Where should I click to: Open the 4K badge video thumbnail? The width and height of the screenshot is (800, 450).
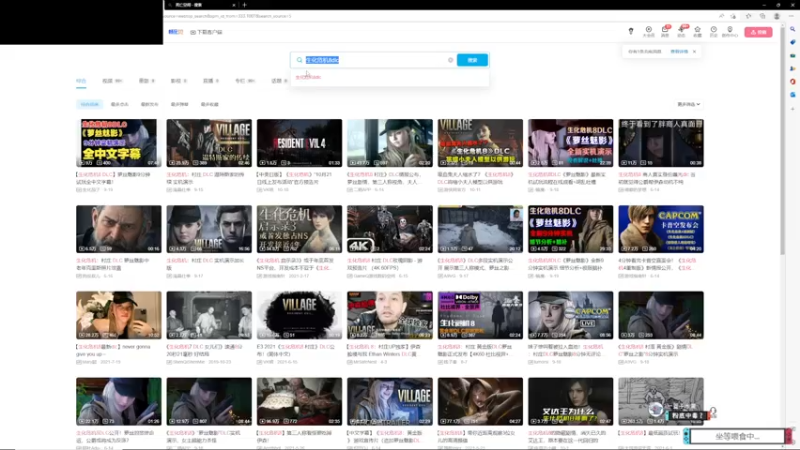click(x=390, y=229)
